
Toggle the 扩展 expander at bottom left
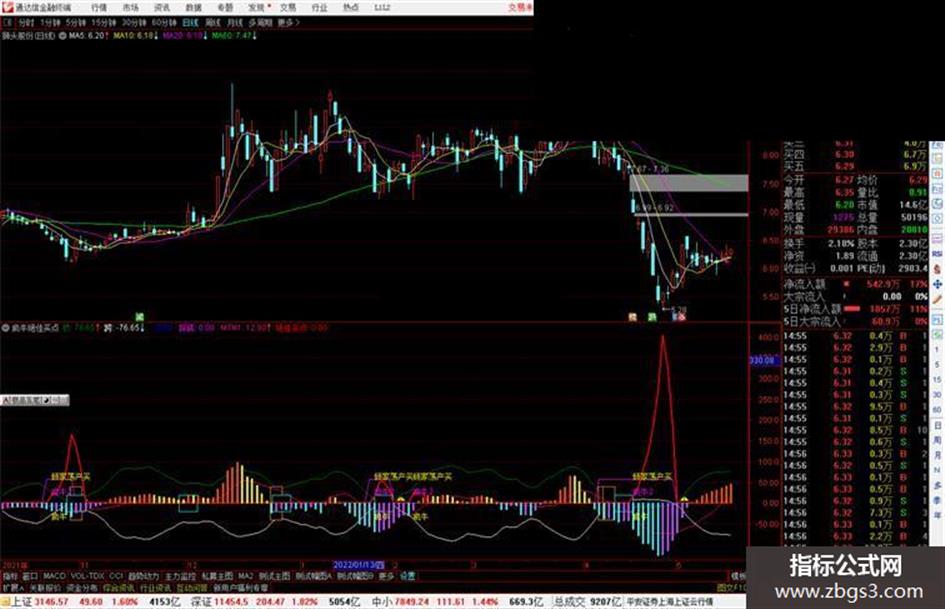click(x=13, y=587)
